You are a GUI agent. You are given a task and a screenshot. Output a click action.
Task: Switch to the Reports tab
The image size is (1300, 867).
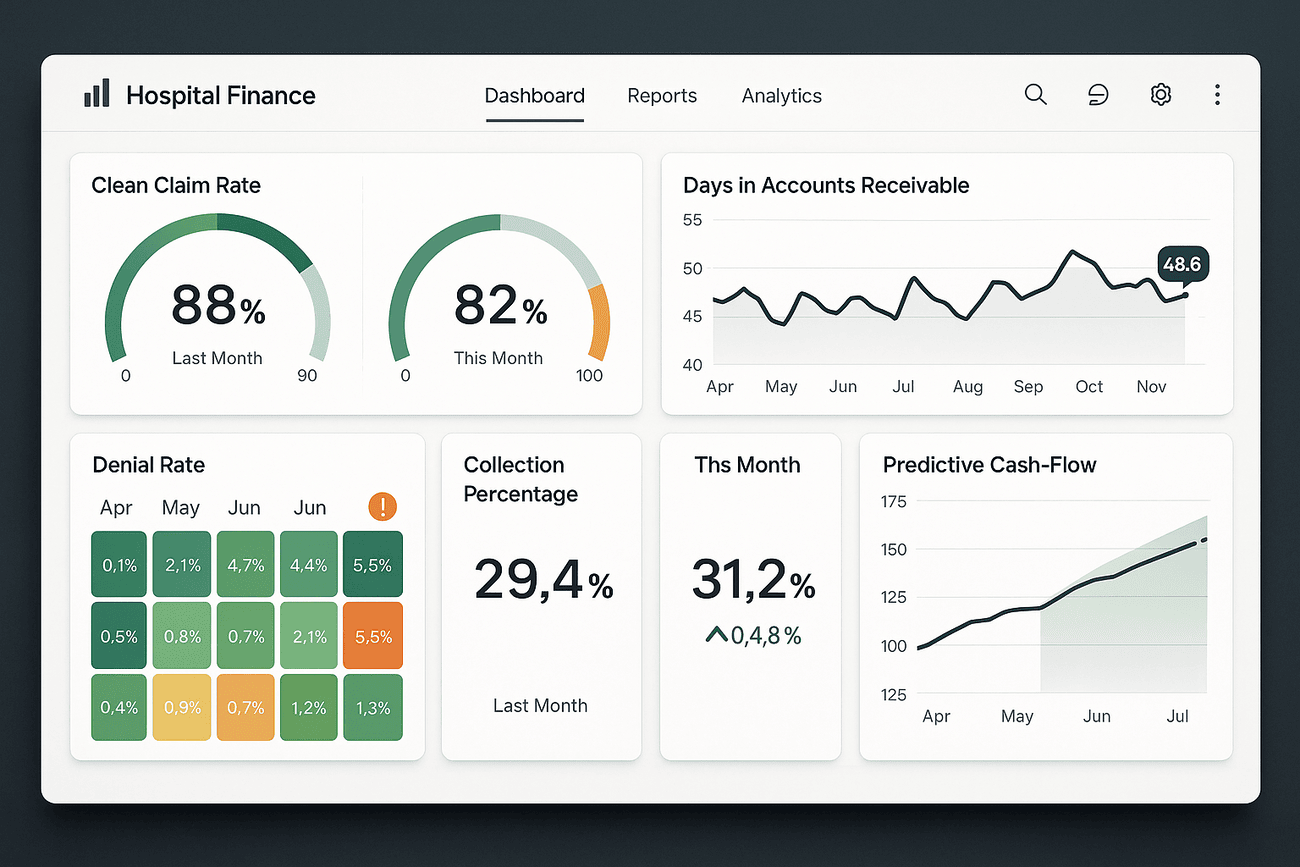click(662, 95)
